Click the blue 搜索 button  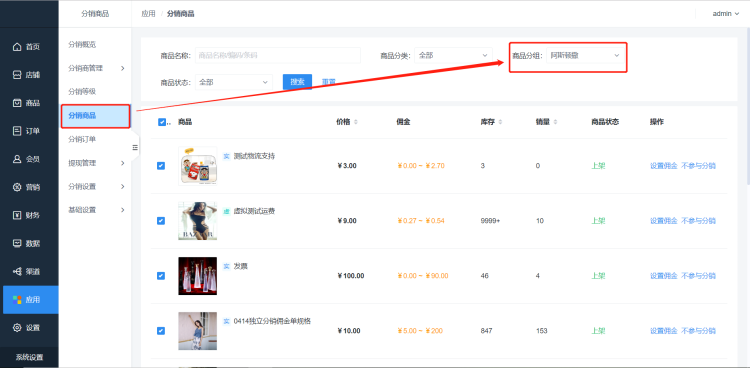[298, 82]
